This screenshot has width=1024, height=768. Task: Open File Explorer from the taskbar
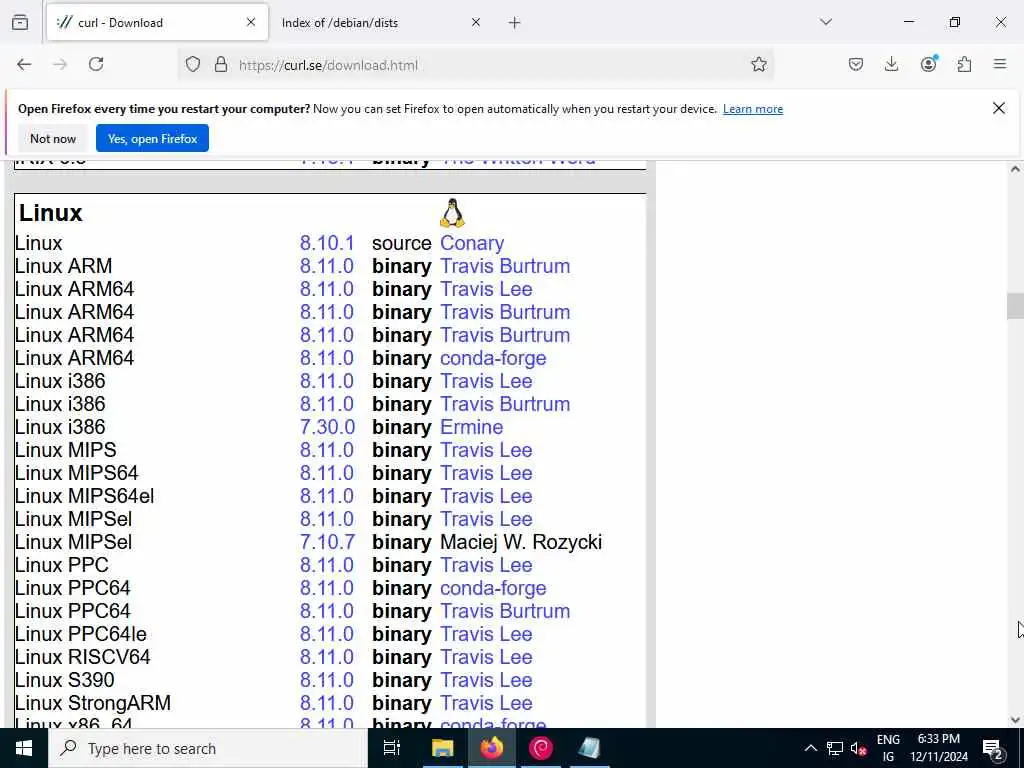click(442, 748)
